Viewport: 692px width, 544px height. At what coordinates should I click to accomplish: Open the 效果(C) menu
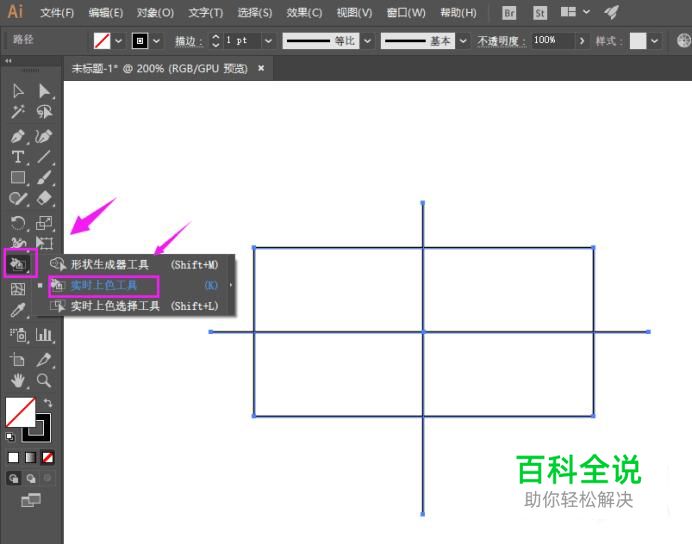pos(304,12)
